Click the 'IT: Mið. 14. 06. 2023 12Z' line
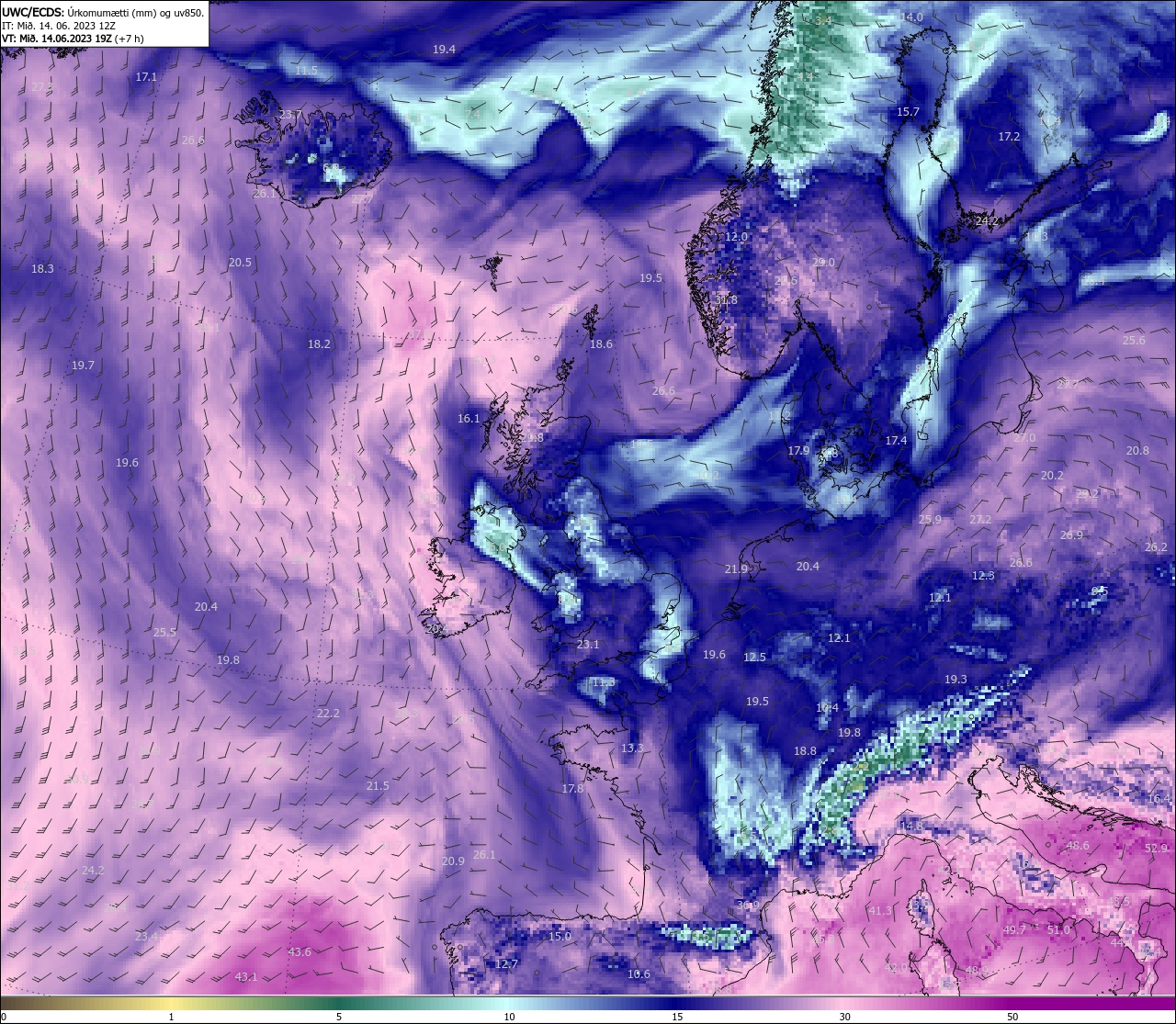This screenshot has width=1176, height=1024. pyautogui.click(x=58, y=26)
